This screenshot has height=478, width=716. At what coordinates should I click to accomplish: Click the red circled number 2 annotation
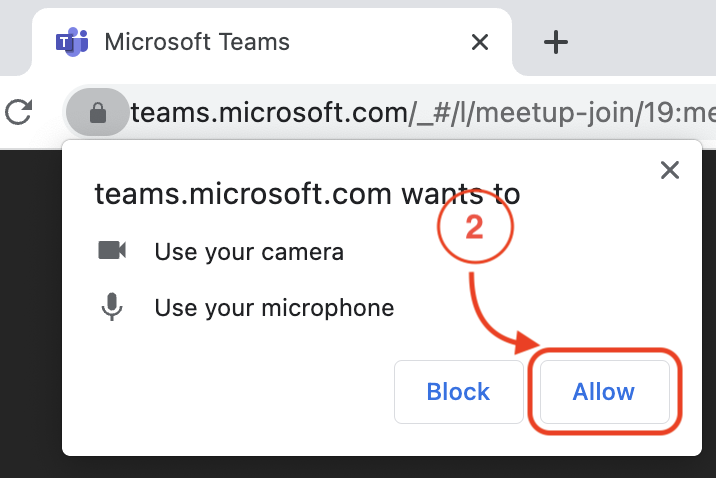point(475,228)
